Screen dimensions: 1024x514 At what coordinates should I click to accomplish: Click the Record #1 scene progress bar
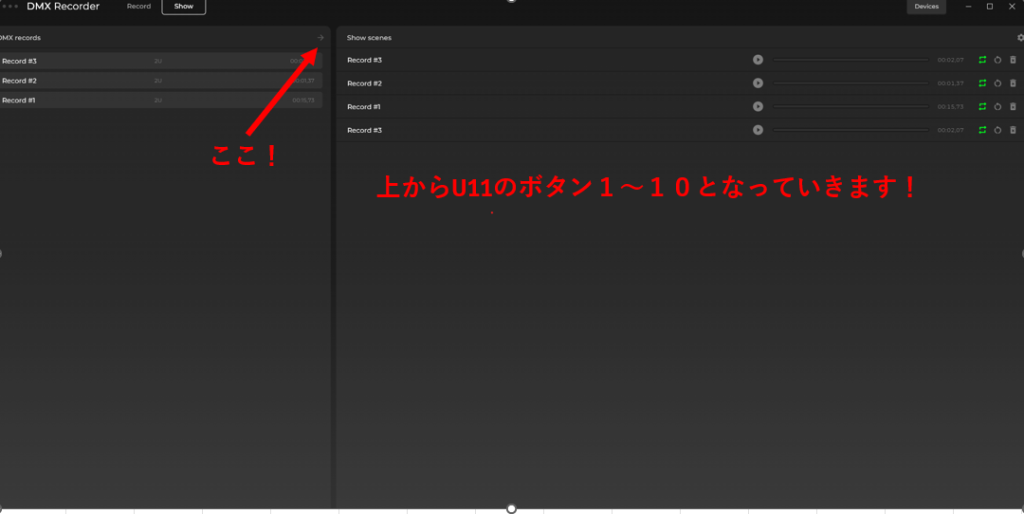pos(850,106)
